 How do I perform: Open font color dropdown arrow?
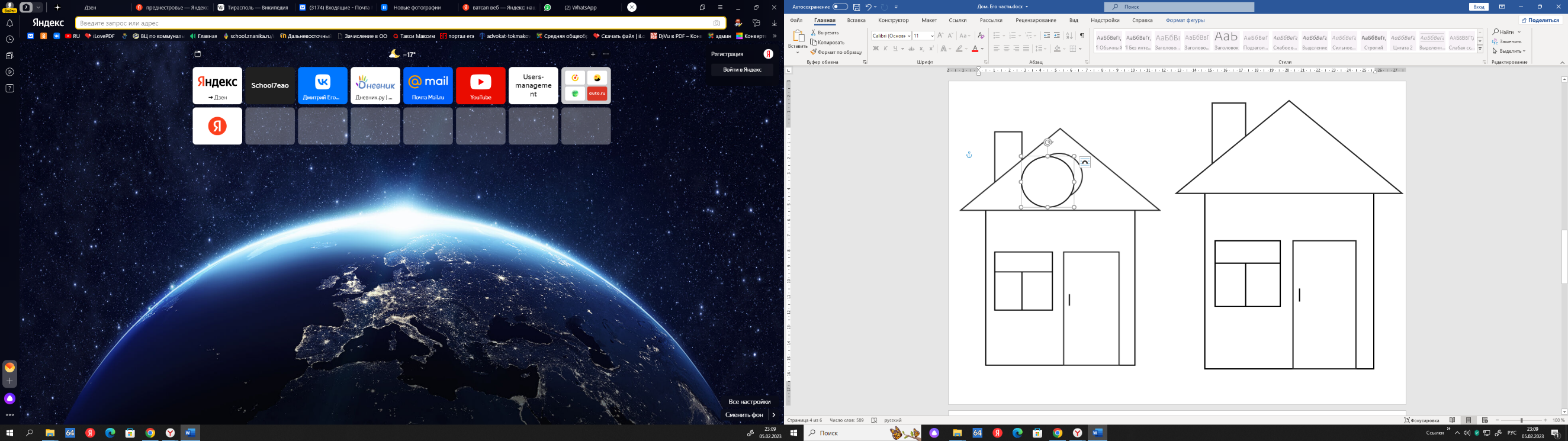982,49
